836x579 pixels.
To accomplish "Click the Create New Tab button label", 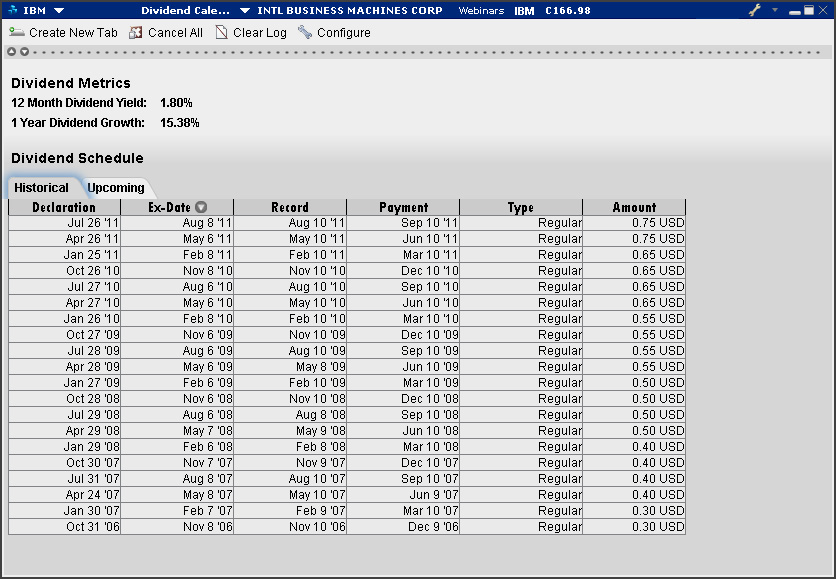I will (x=73, y=33).
